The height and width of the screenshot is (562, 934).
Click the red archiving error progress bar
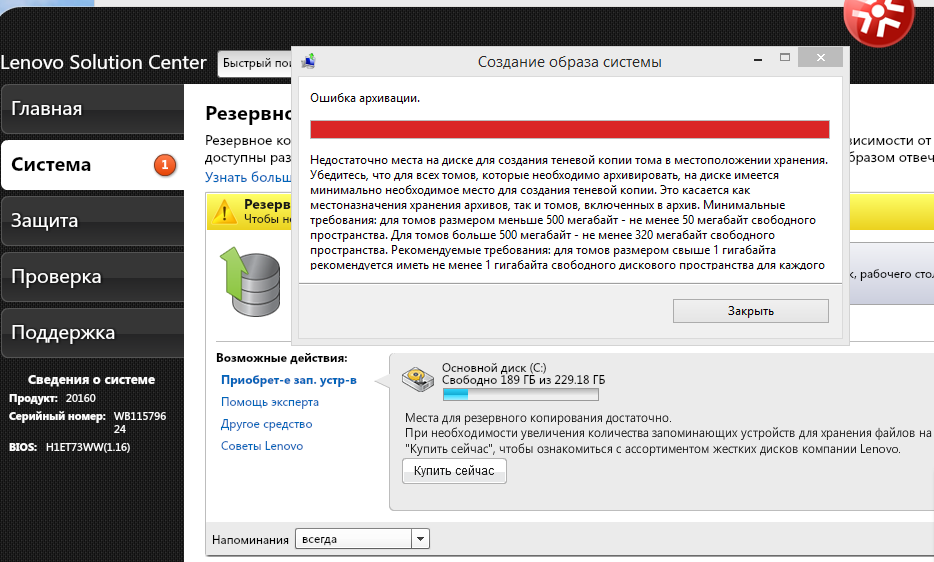pos(569,129)
